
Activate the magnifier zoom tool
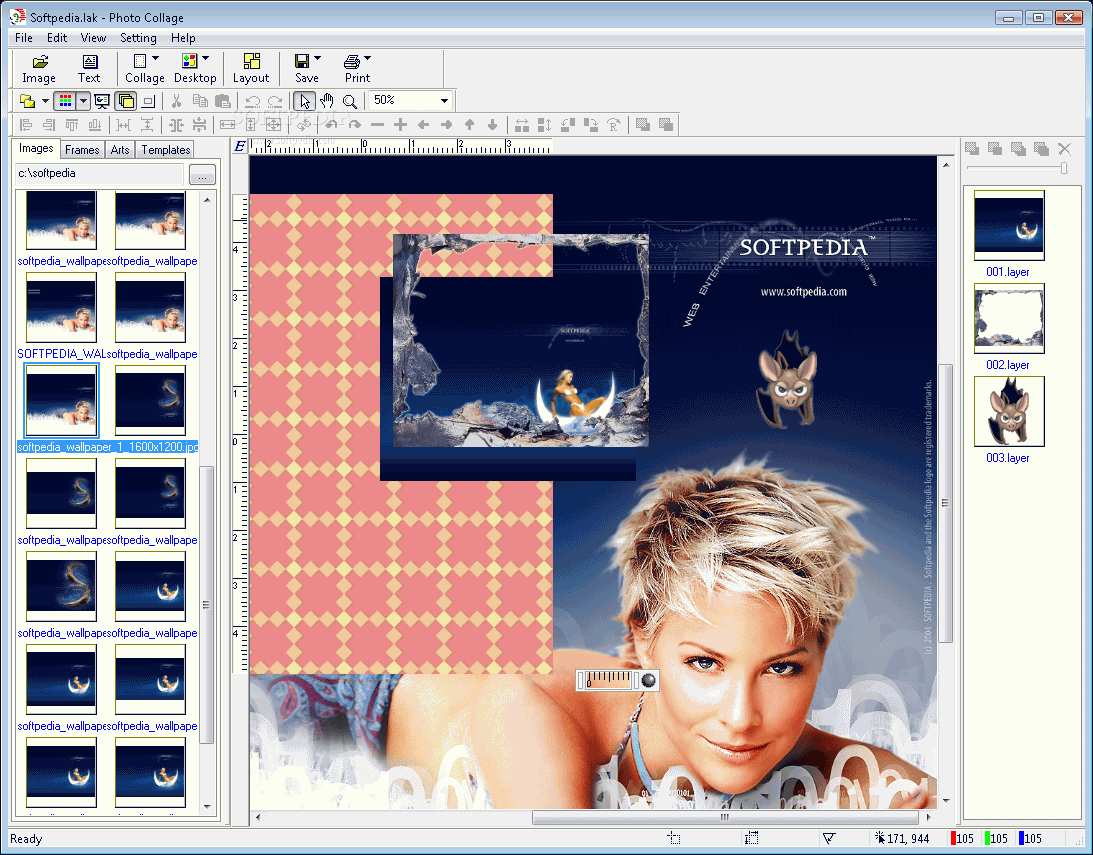pos(350,101)
